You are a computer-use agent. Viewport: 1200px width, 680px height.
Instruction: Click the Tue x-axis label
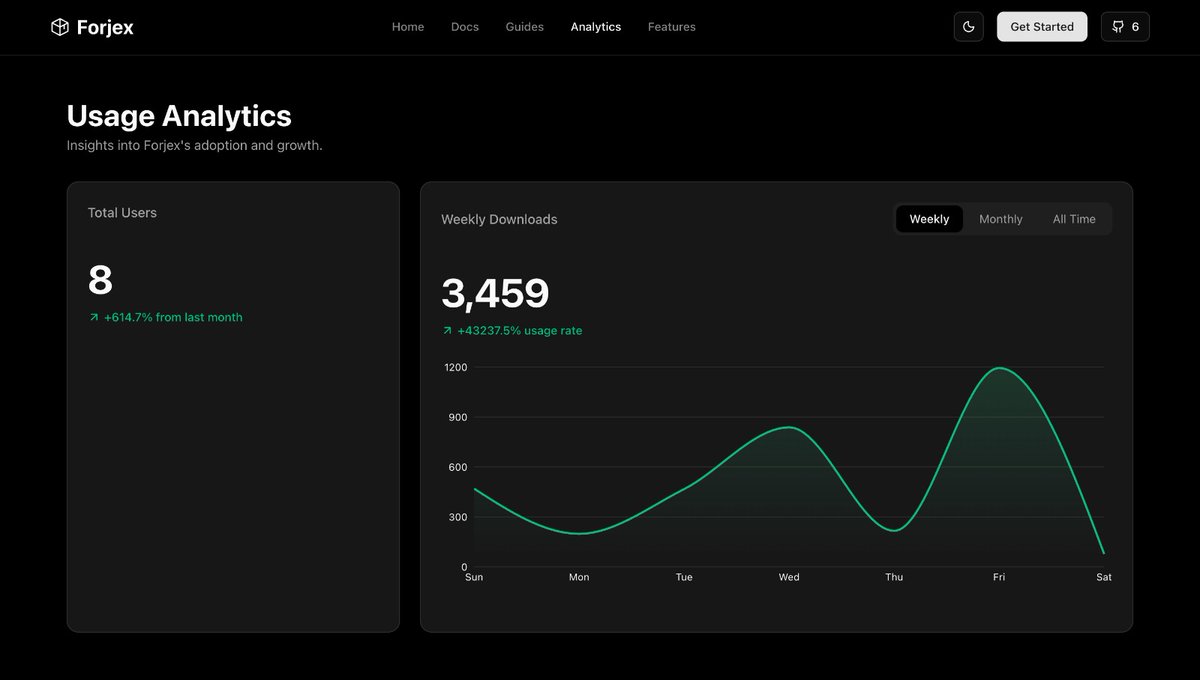pyautogui.click(x=684, y=577)
